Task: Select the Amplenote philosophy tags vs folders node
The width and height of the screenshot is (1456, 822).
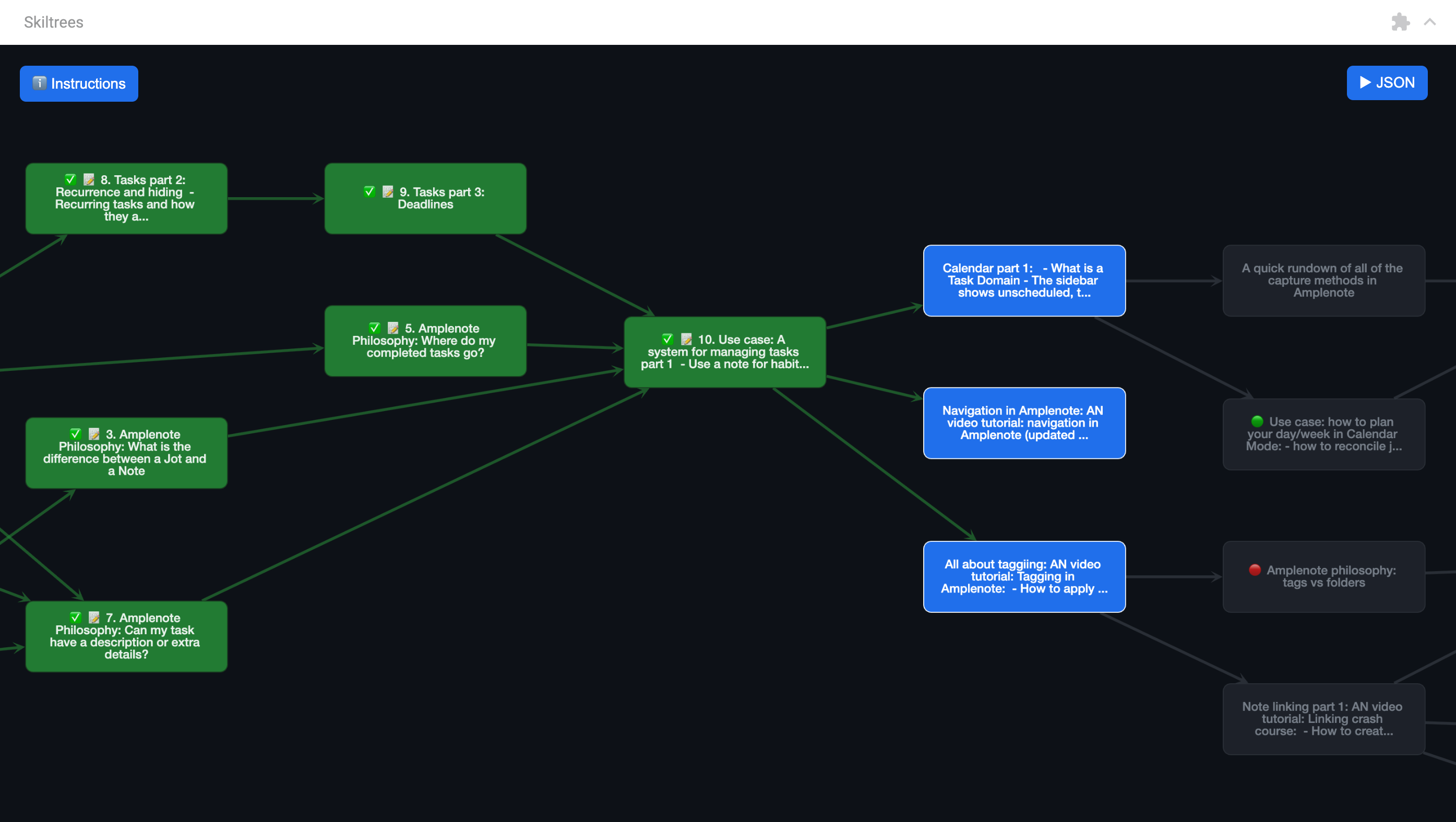Action: point(1324,577)
